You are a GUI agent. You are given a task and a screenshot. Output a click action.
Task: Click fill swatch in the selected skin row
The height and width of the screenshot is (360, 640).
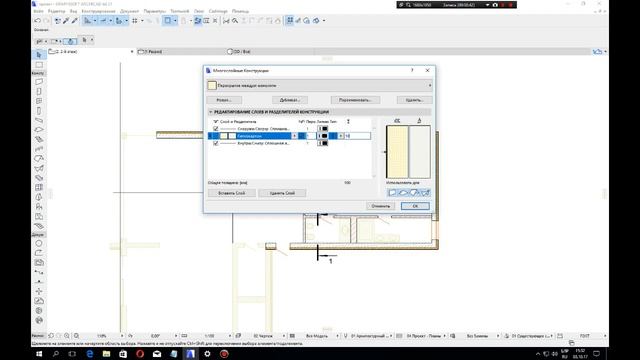[x=224, y=136]
